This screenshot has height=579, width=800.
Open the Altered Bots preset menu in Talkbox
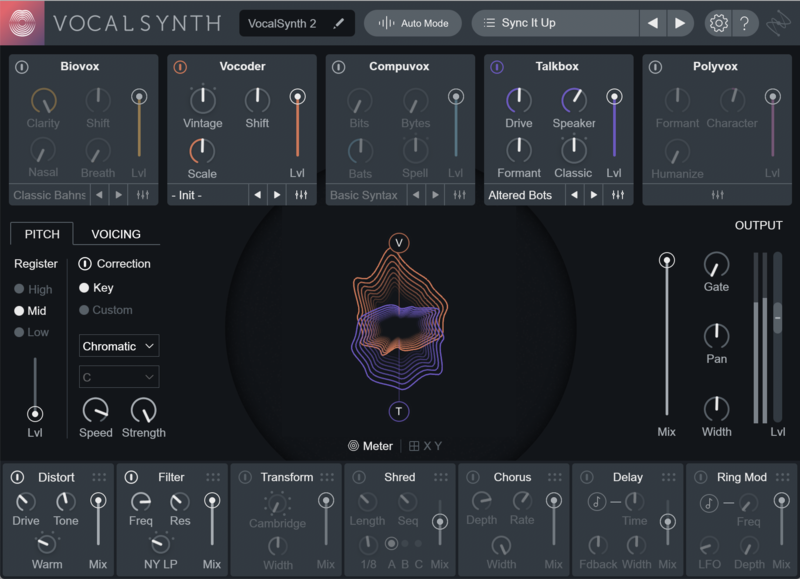[524, 195]
